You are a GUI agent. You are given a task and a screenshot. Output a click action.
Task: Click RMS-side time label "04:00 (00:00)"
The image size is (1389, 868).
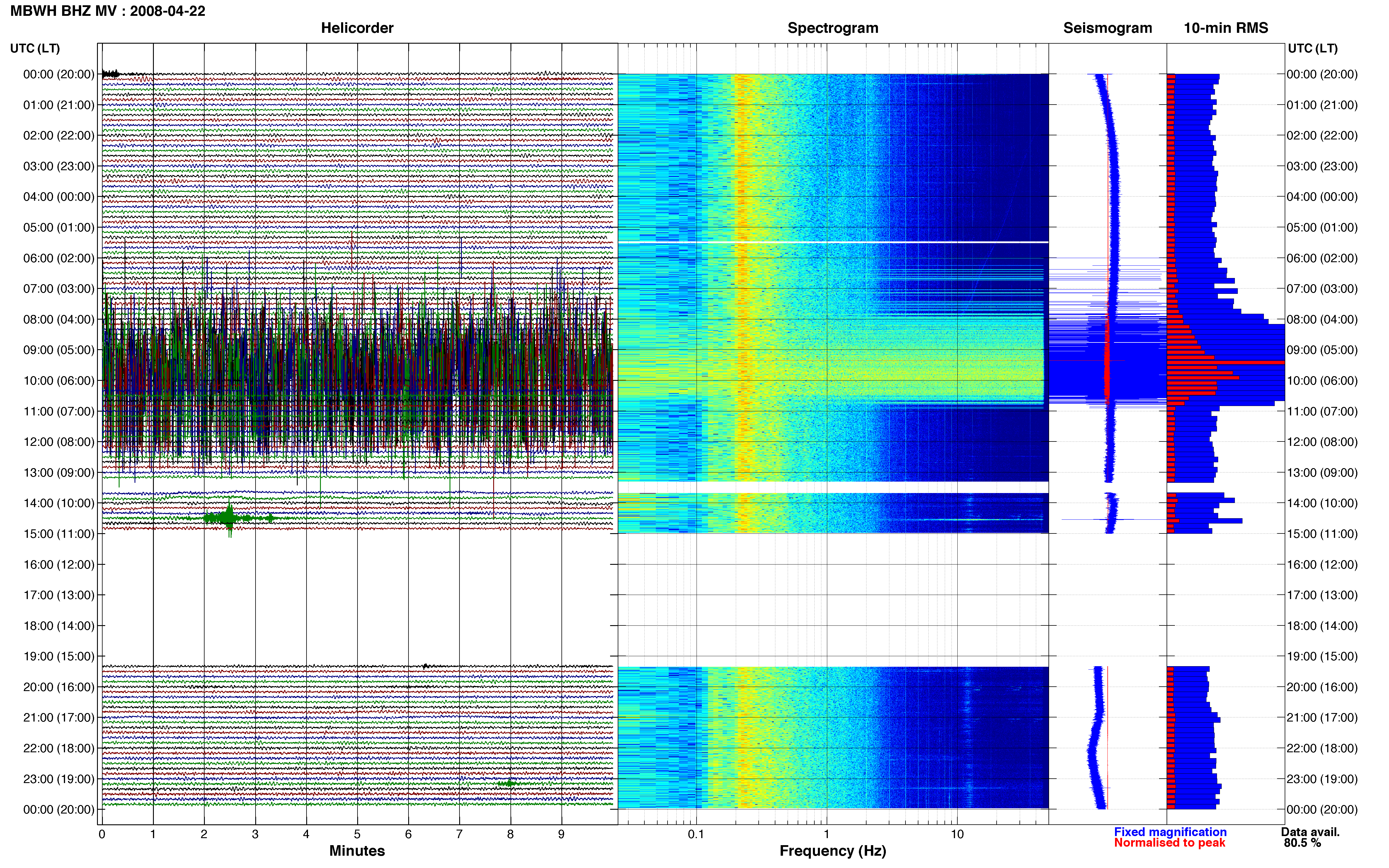pos(1322,197)
